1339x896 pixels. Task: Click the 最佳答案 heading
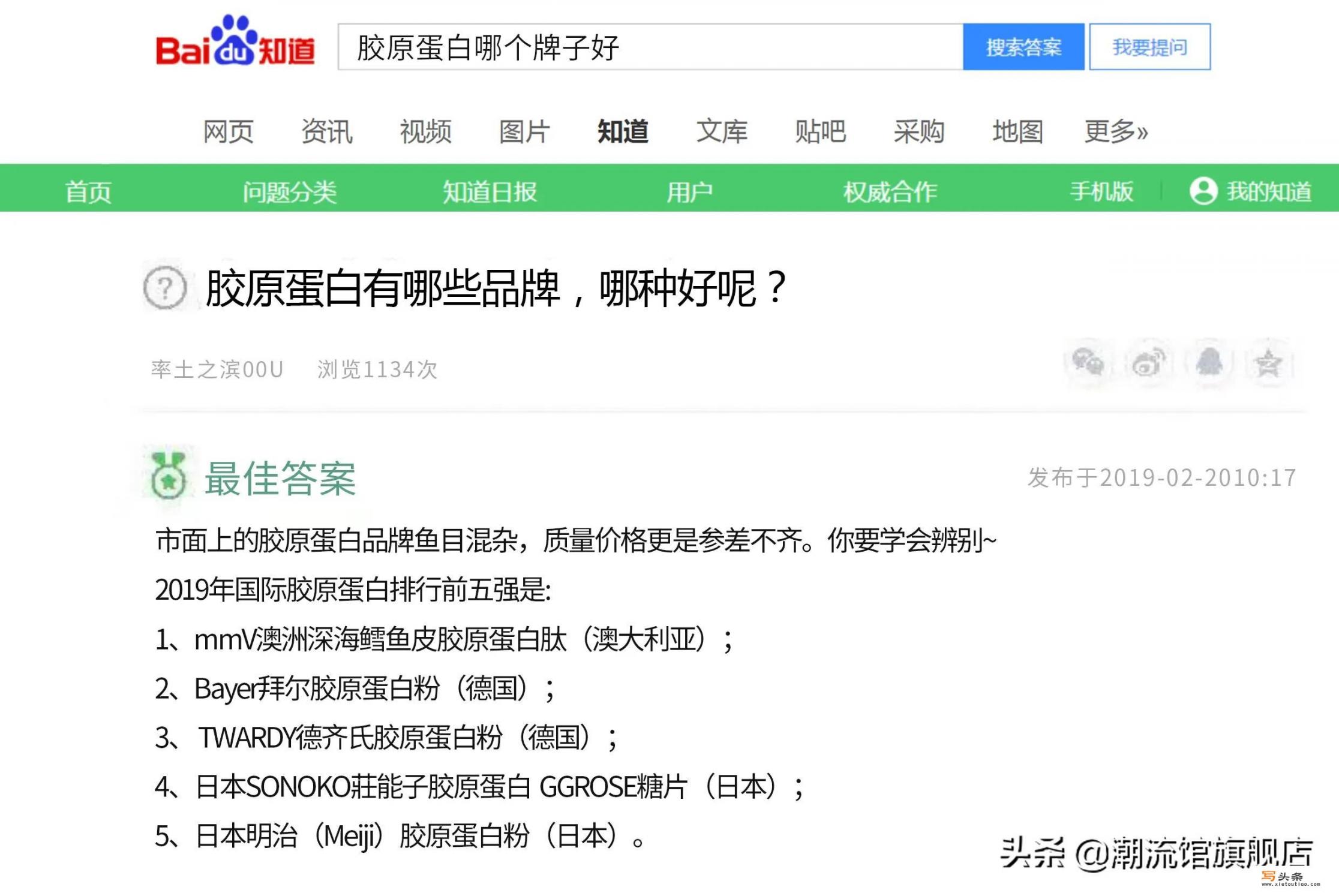click(x=280, y=479)
